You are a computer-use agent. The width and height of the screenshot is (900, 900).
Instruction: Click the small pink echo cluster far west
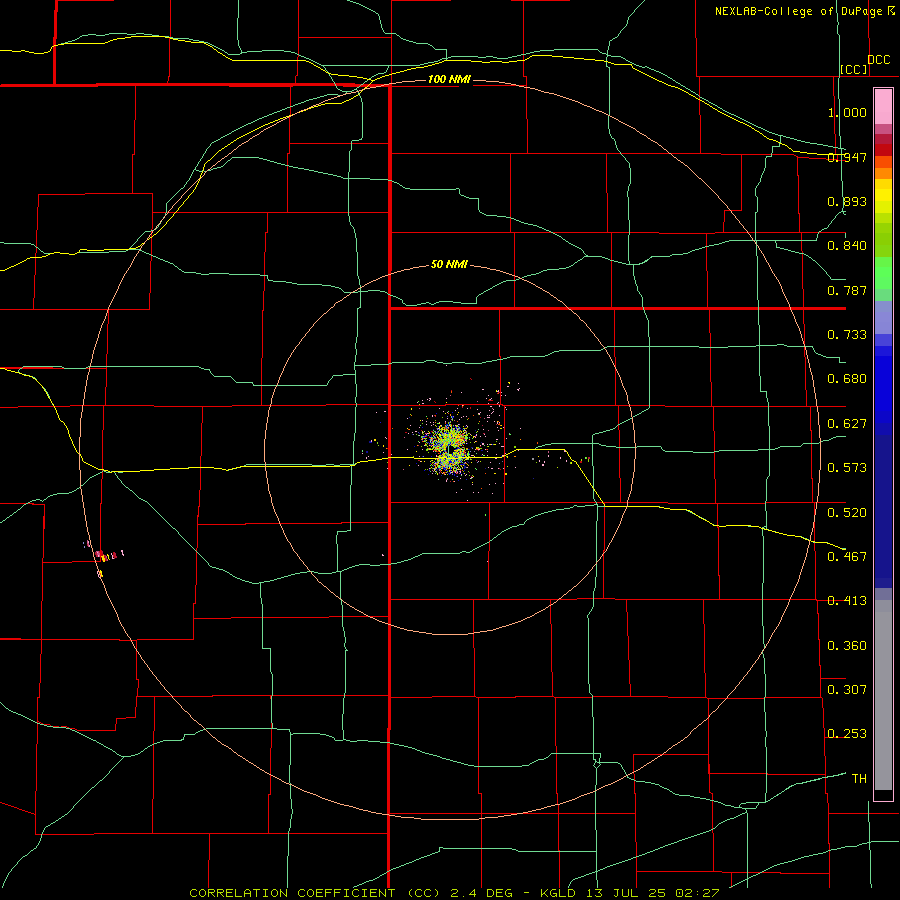click(104, 556)
